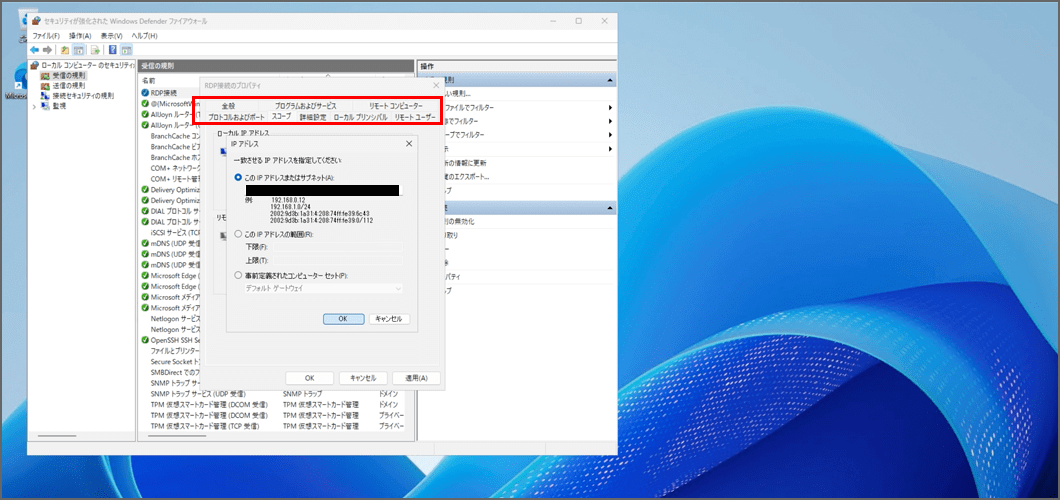1060x500 pixels.
Task: Select 受信の規則 in the left tree
Action: (68, 75)
